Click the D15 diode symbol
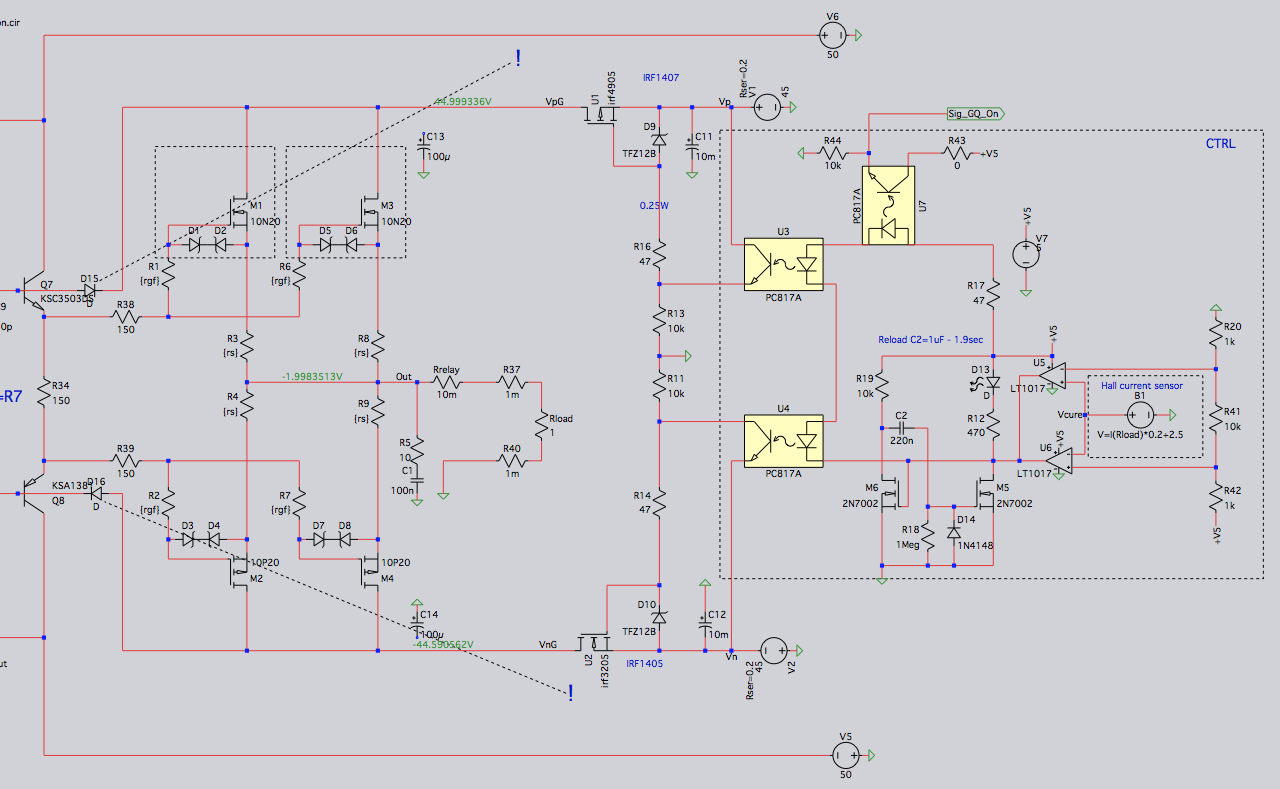This screenshot has height=789, width=1280. [89, 291]
